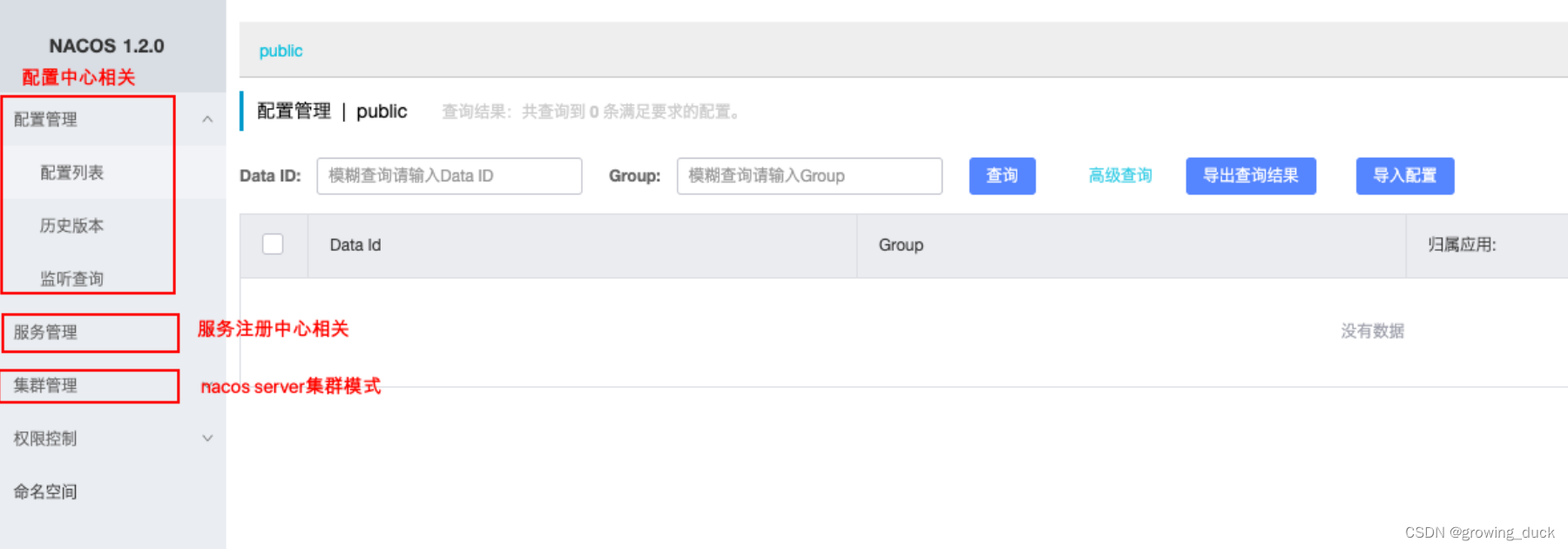Select the public namespace tab
The width and height of the screenshot is (1568, 549).
(280, 51)
